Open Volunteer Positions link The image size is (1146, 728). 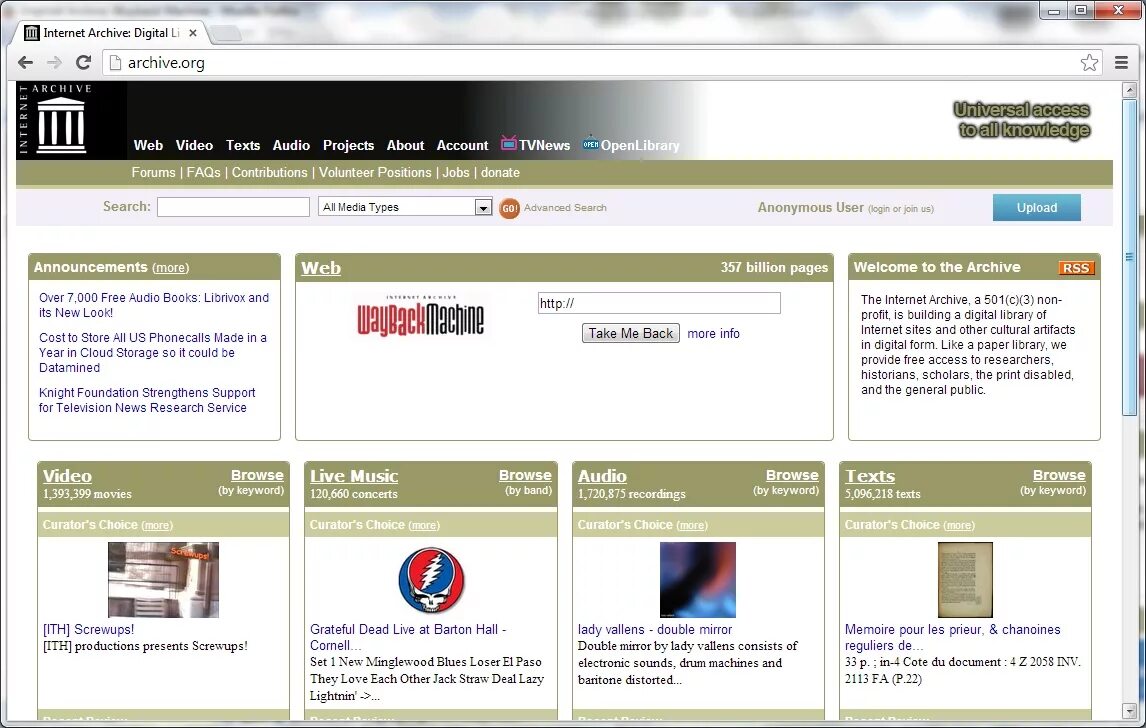point(375,172)
